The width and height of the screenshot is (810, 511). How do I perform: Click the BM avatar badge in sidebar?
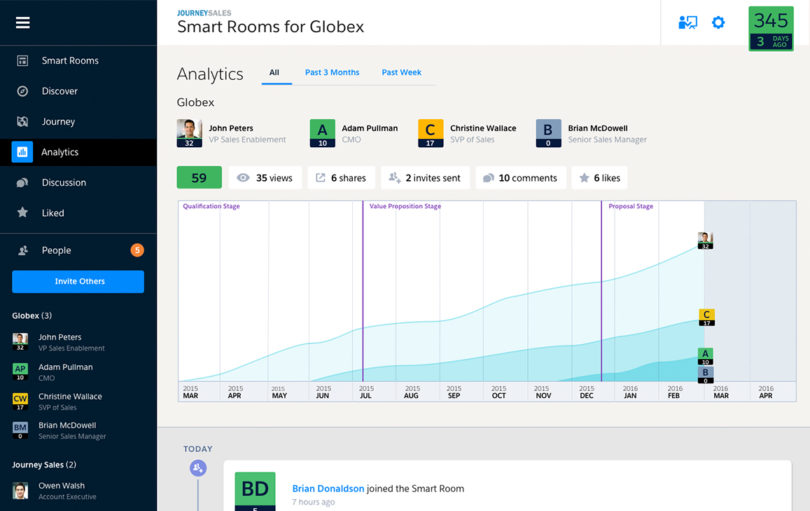[x=20, y=430]
